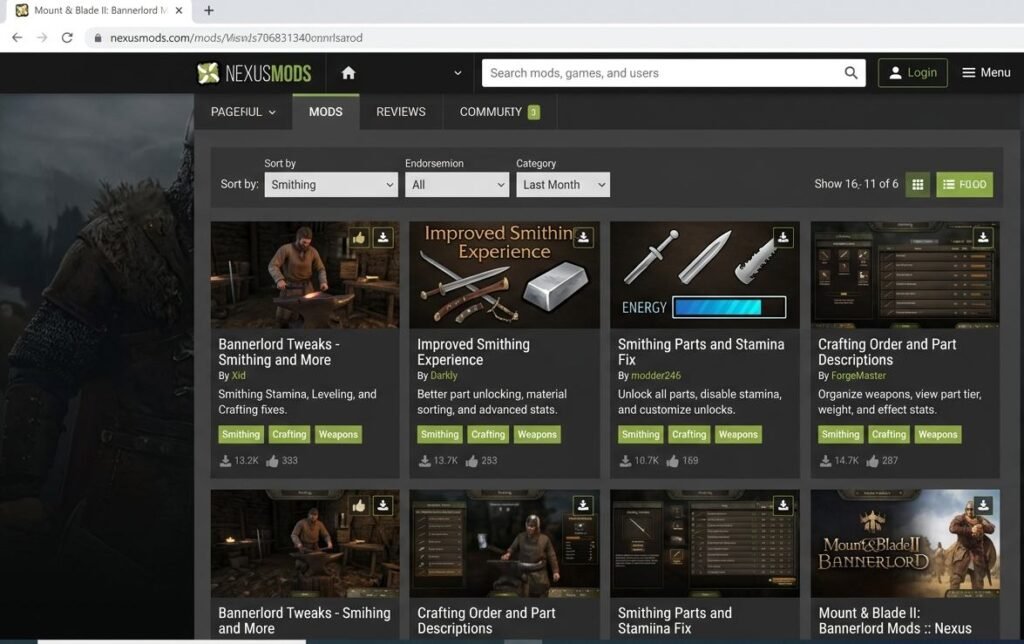Open the COMMURTY tab

point(500,112)
